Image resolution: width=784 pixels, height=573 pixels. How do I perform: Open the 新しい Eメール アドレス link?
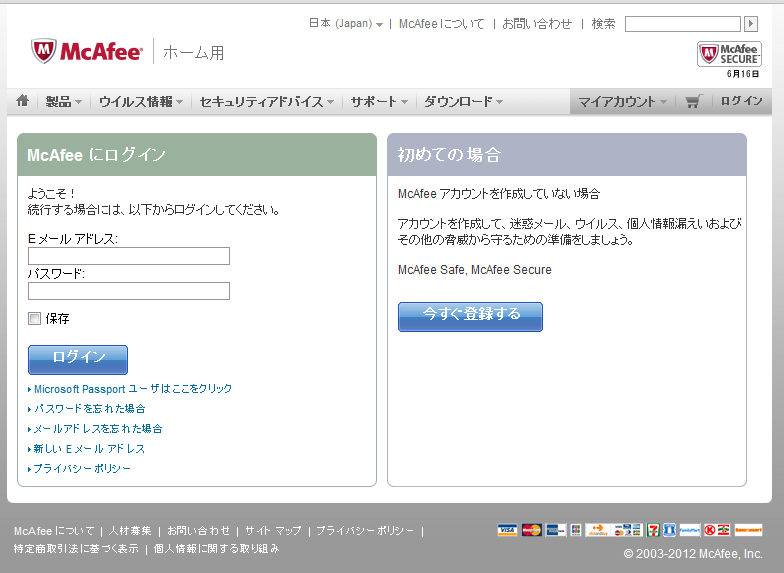(x=89, y=448)
